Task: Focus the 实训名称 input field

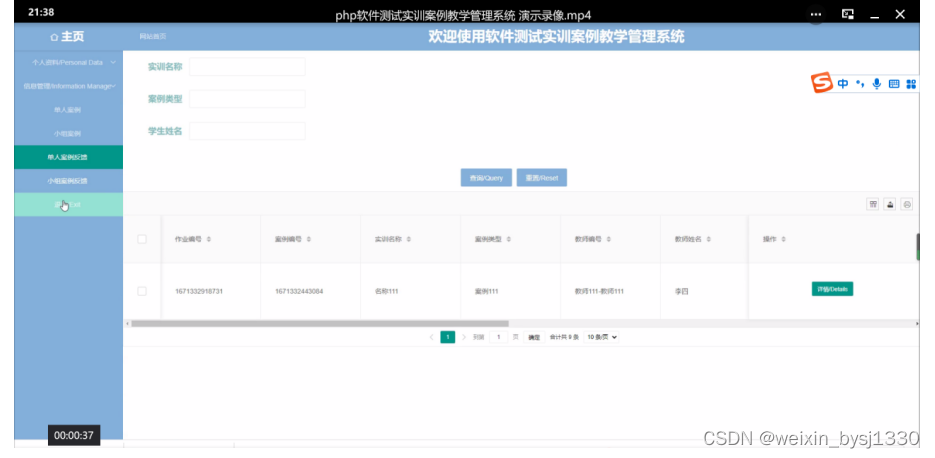Action: click(247, 67)
